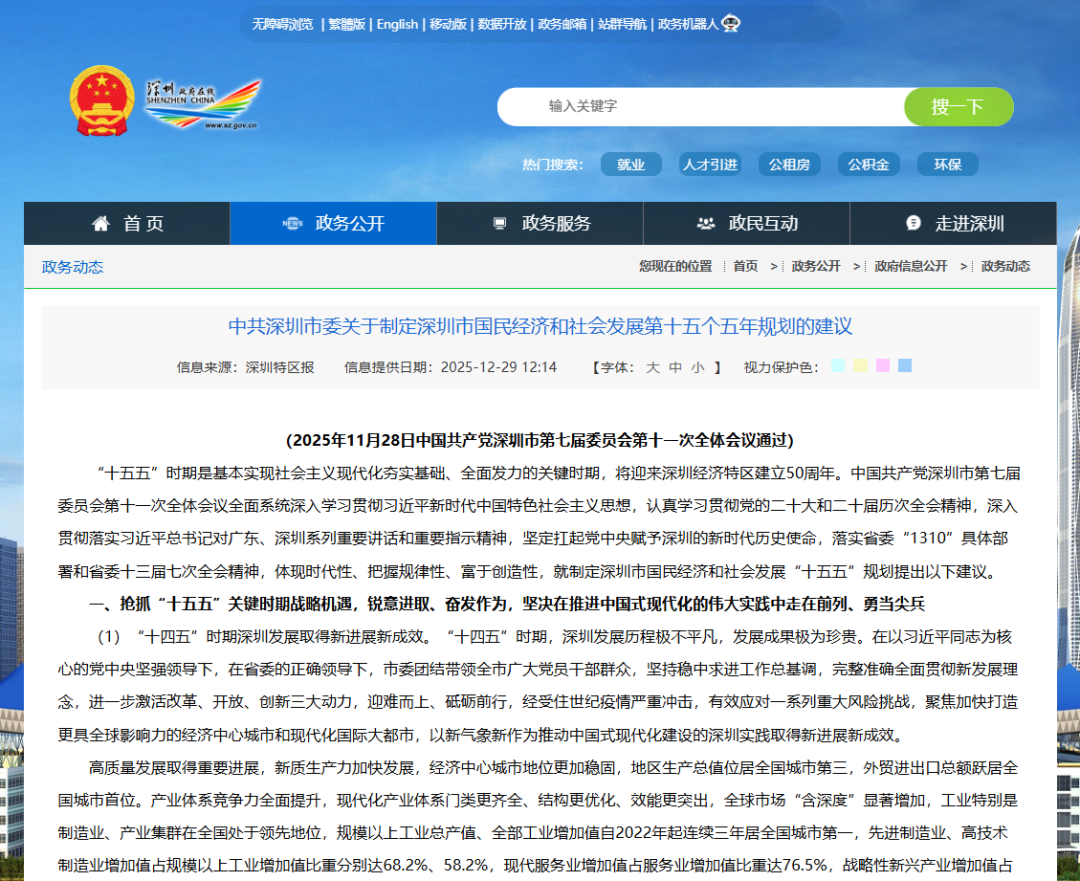This screenshot has width=1080, height=881.
Task: Set font size to 大
Action: [653, 367]
